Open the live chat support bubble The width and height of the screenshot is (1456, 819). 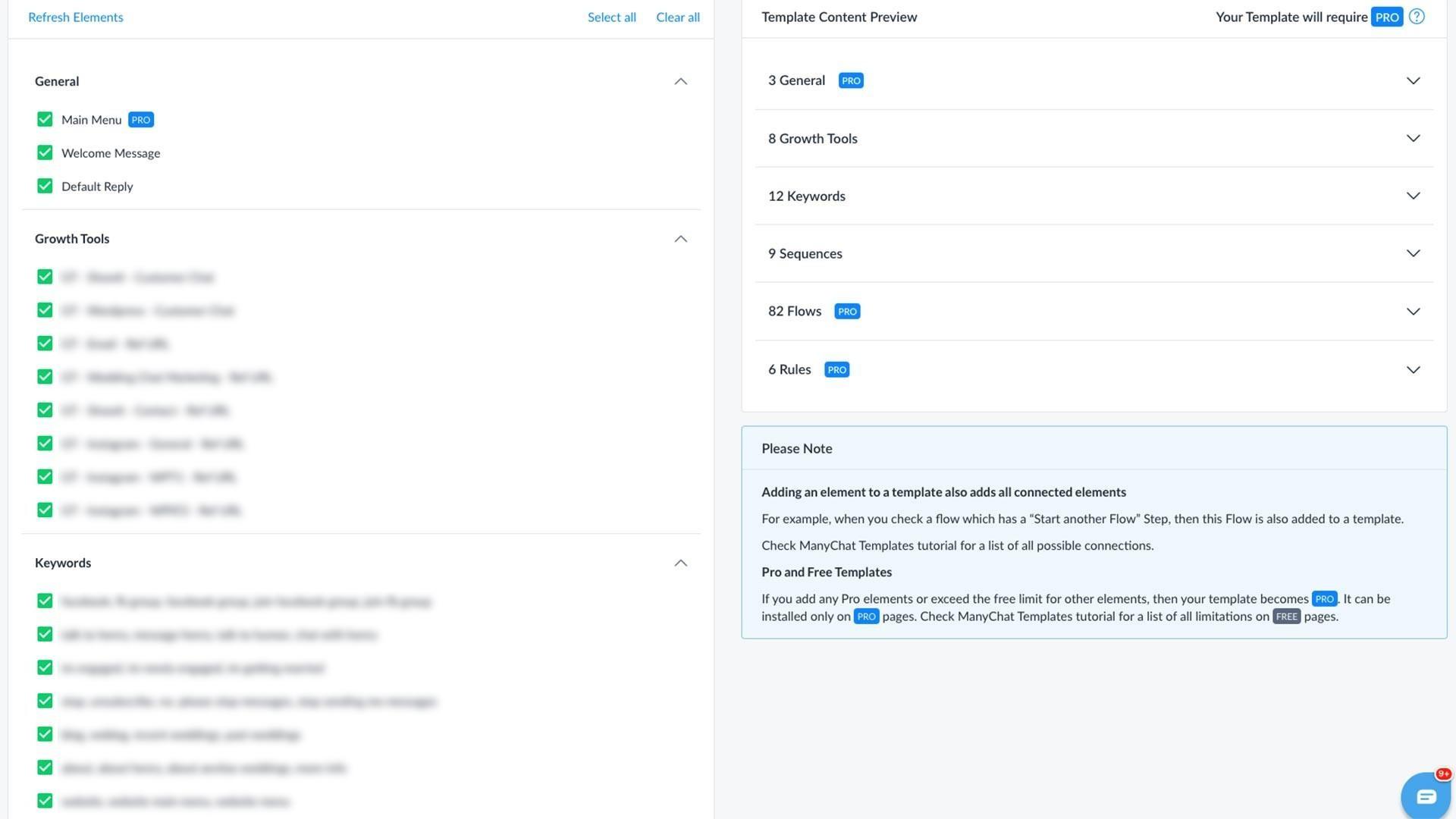[1426, 796]
